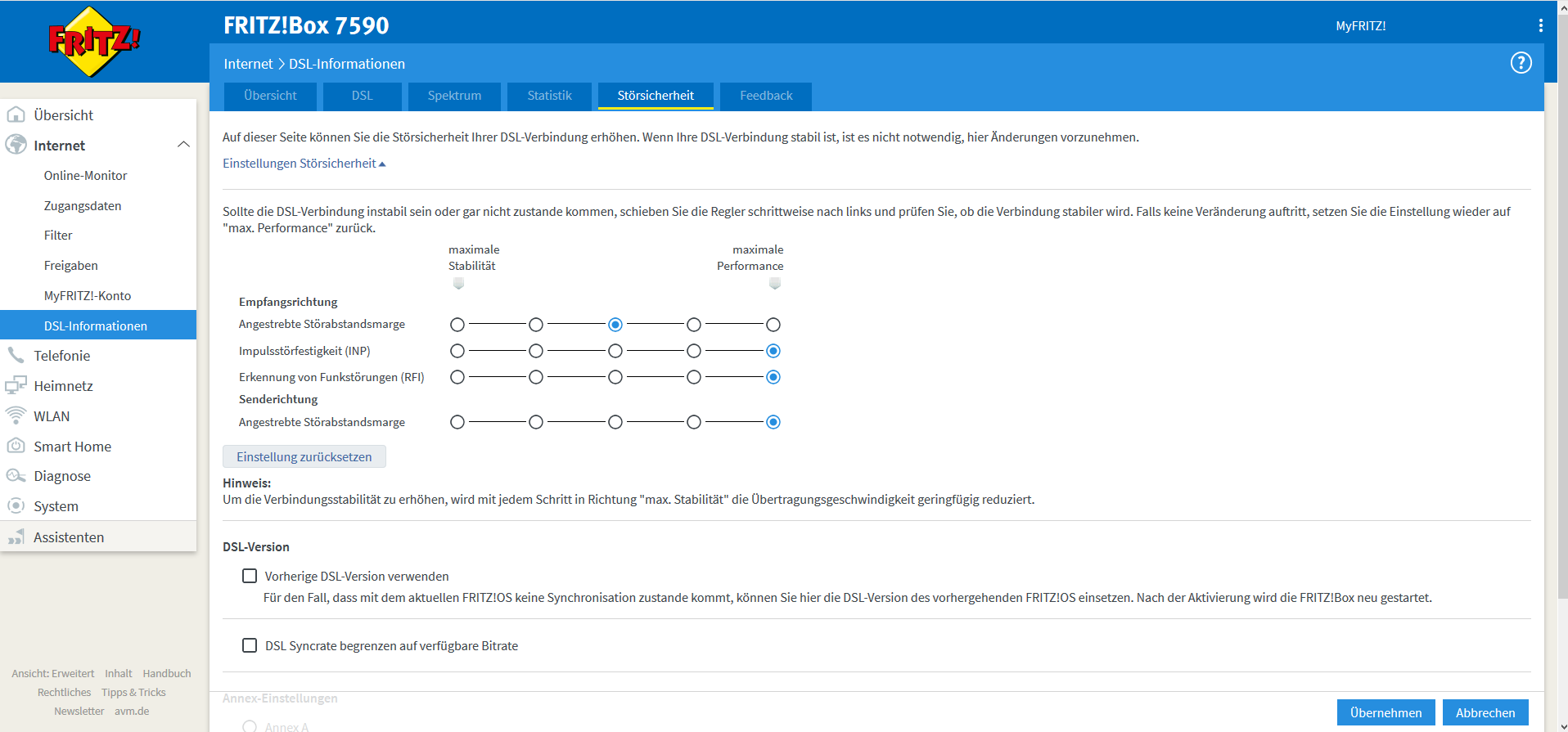Open the avm.de footer link

click(x=132, y=711)
